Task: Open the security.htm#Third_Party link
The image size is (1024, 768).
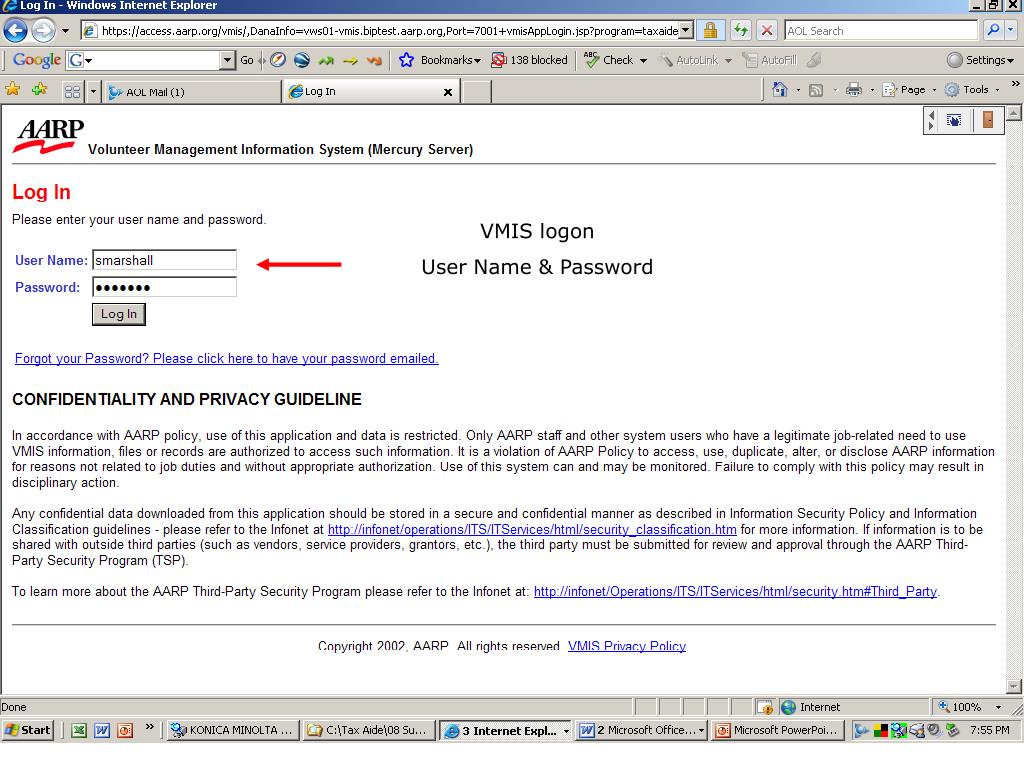Action: (x=735, y=592)
